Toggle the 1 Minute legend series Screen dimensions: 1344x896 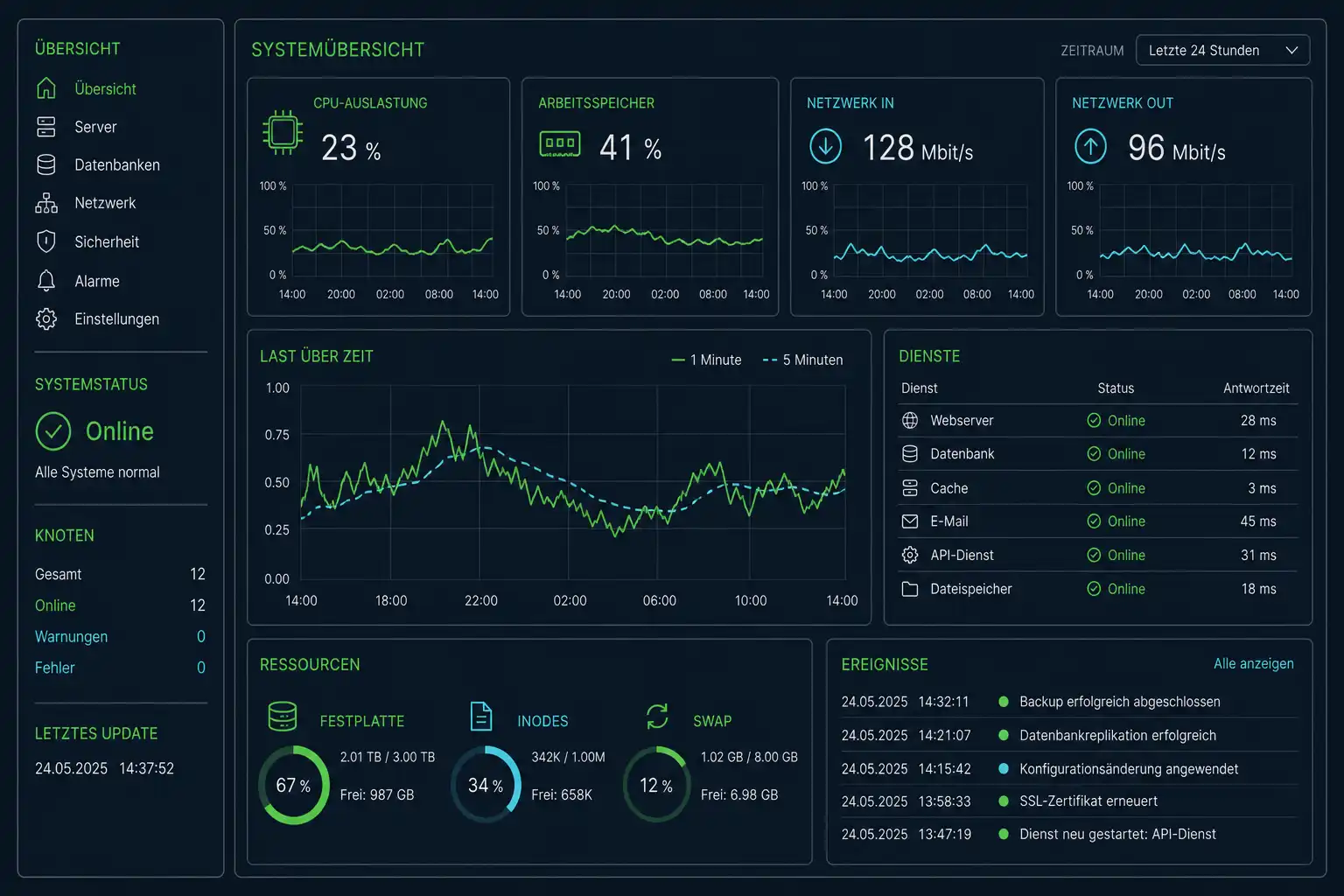706,360
